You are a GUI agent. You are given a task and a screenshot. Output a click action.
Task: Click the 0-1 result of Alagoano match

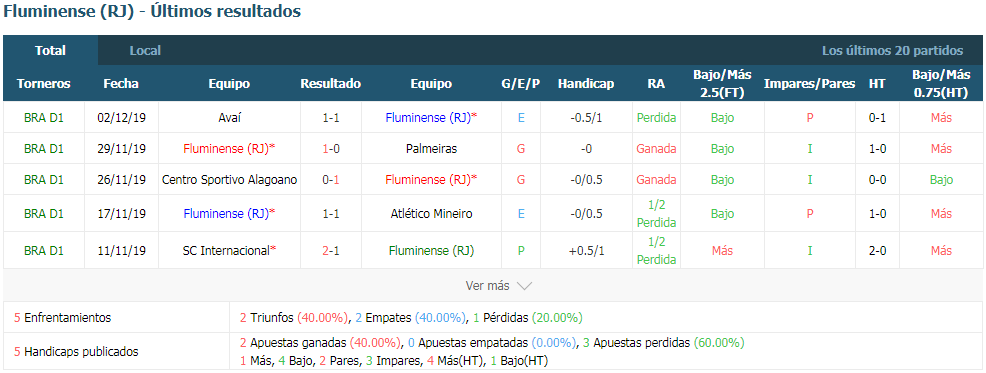click(x=331, y=180)
